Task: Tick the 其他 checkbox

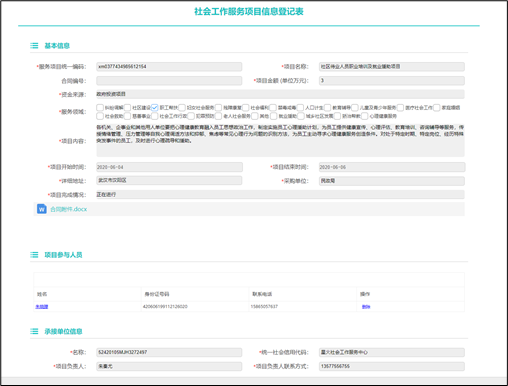Action: 255,116
